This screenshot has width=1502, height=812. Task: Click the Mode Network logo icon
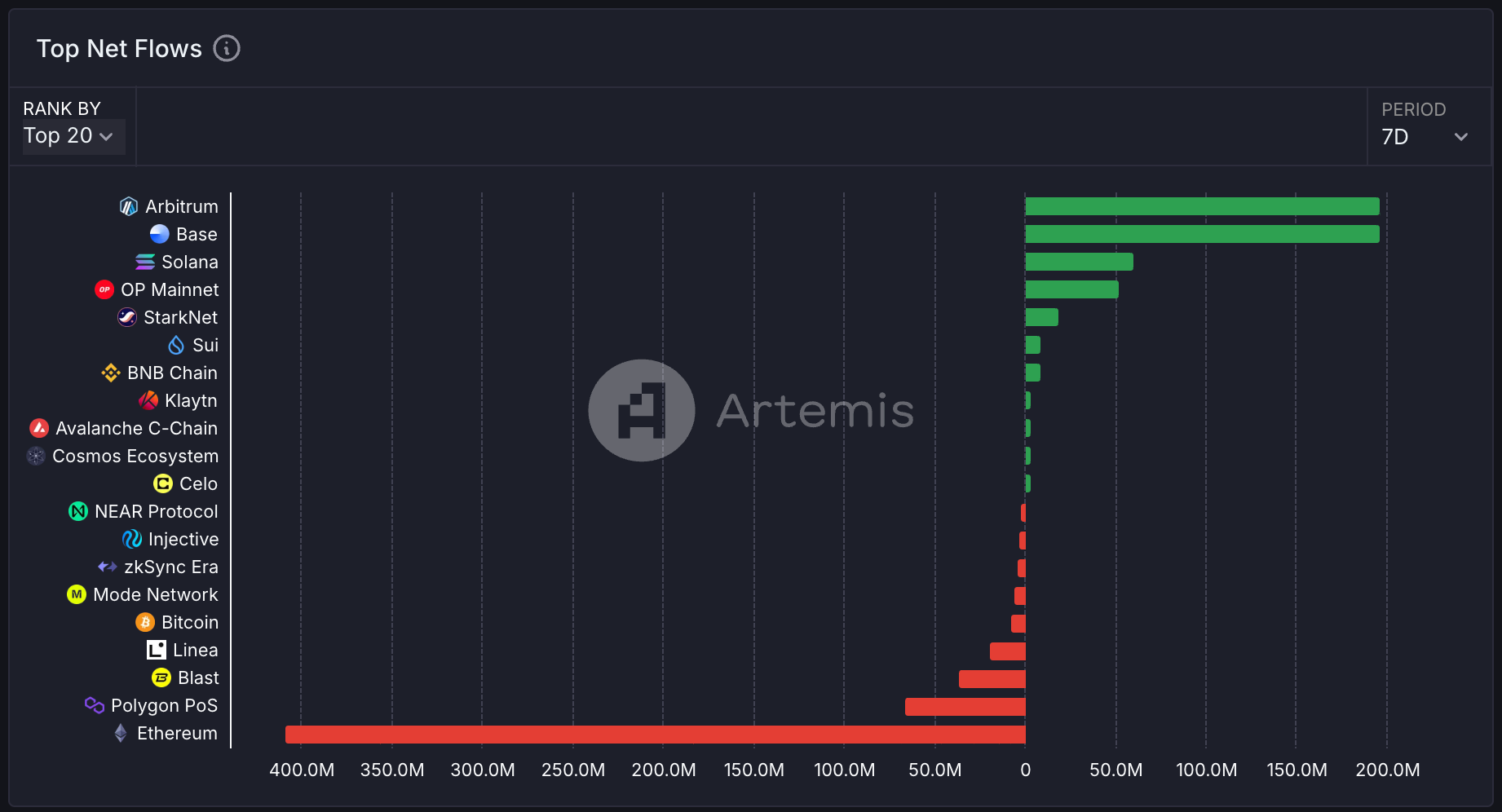pos(77,594)
